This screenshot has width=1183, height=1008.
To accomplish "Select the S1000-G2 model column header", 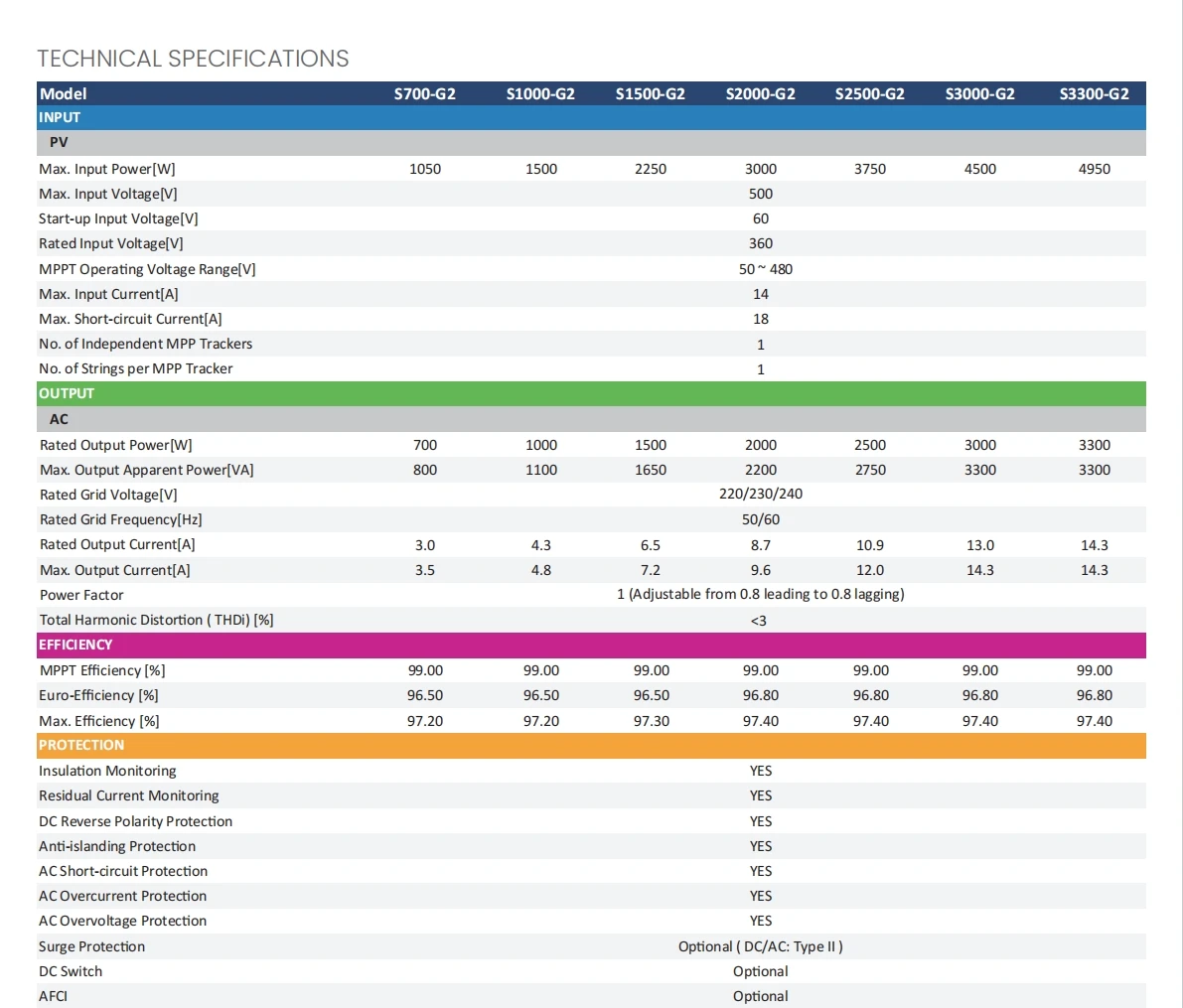I will click(x=540, y=93).
